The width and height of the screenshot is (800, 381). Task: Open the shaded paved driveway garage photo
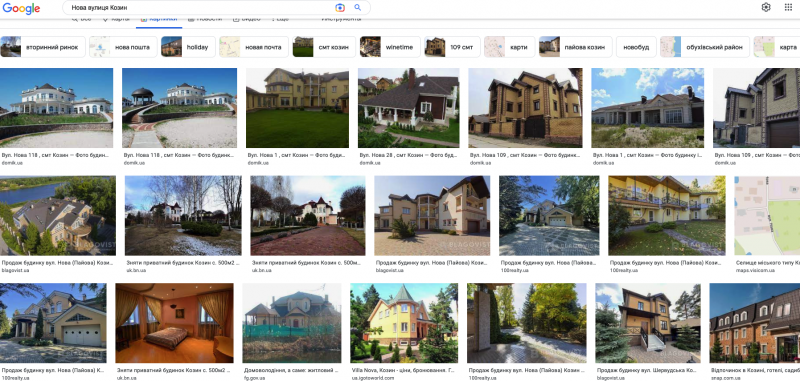tap(549, 216)
